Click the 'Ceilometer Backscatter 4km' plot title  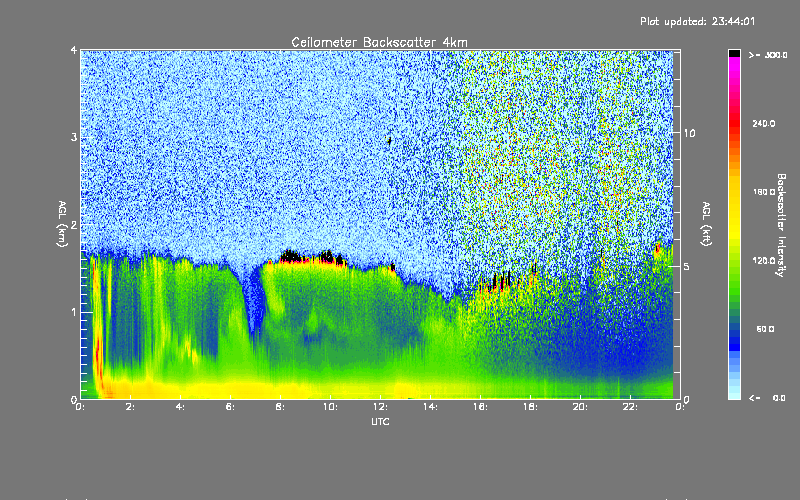click(x=379, y=42)
